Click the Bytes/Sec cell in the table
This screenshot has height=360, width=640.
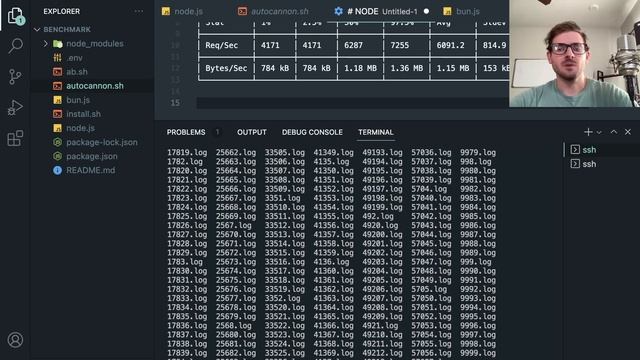click(x=226, y=68)
